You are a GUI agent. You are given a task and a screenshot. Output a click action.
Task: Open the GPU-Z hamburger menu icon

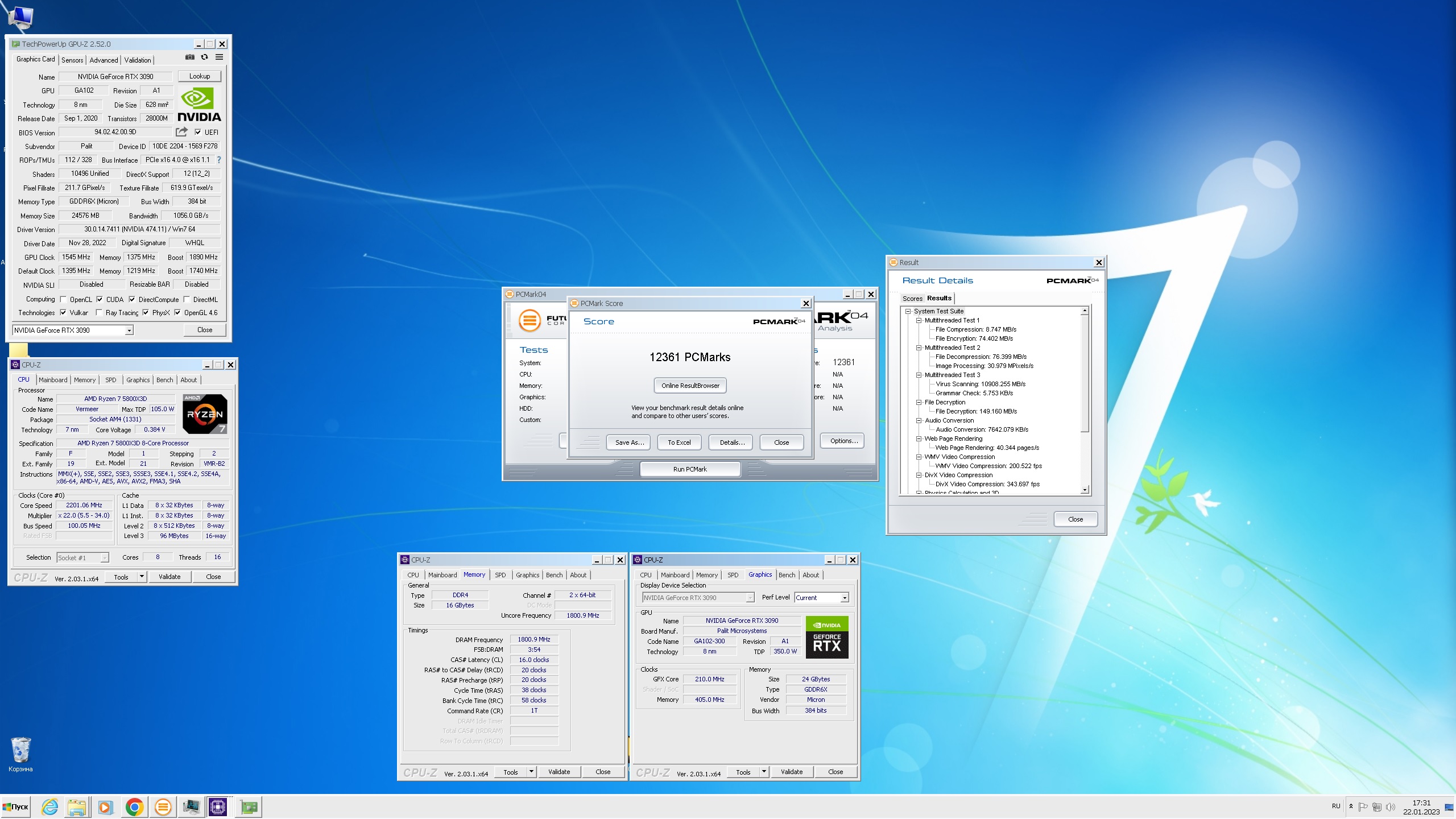(220, 57)
